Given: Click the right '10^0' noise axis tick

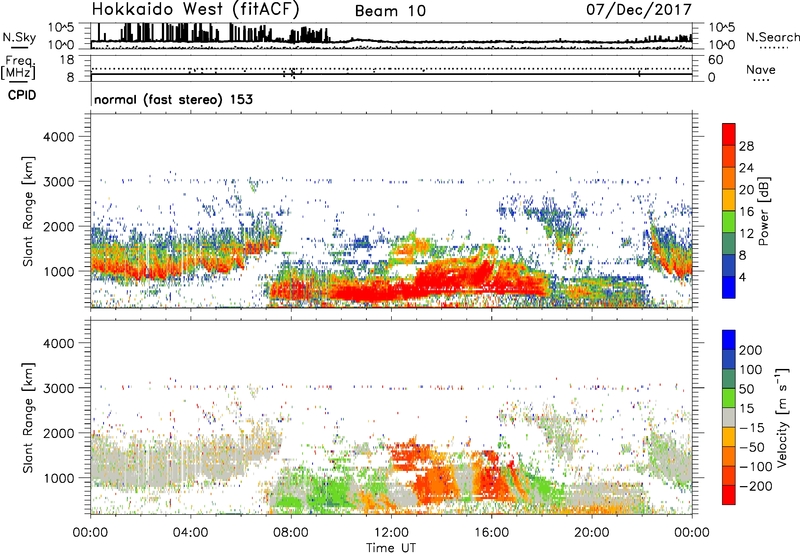Looking at the screenshot, I should 721,45.
